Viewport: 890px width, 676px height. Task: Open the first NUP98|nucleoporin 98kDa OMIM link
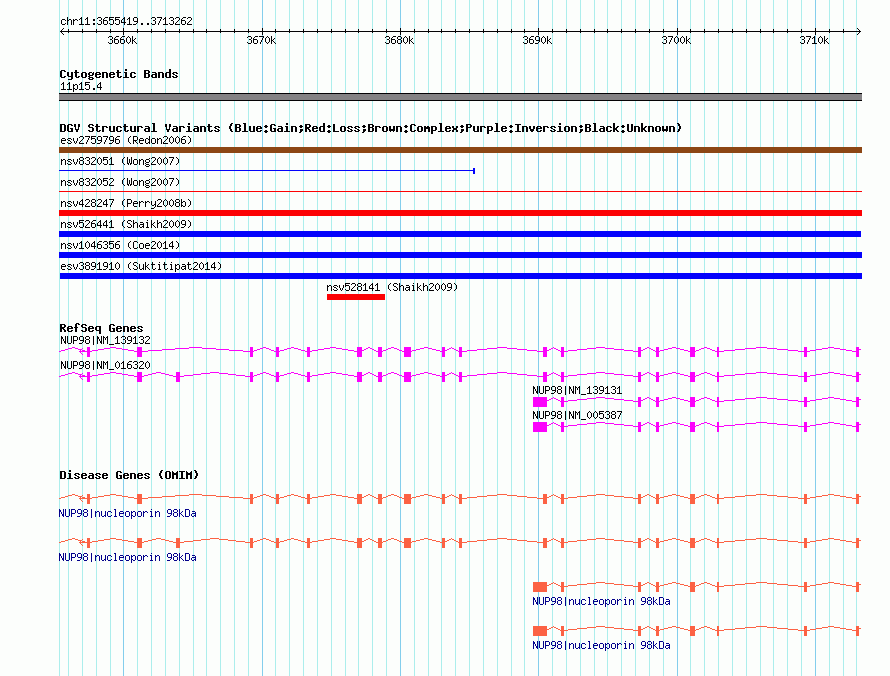128,514
